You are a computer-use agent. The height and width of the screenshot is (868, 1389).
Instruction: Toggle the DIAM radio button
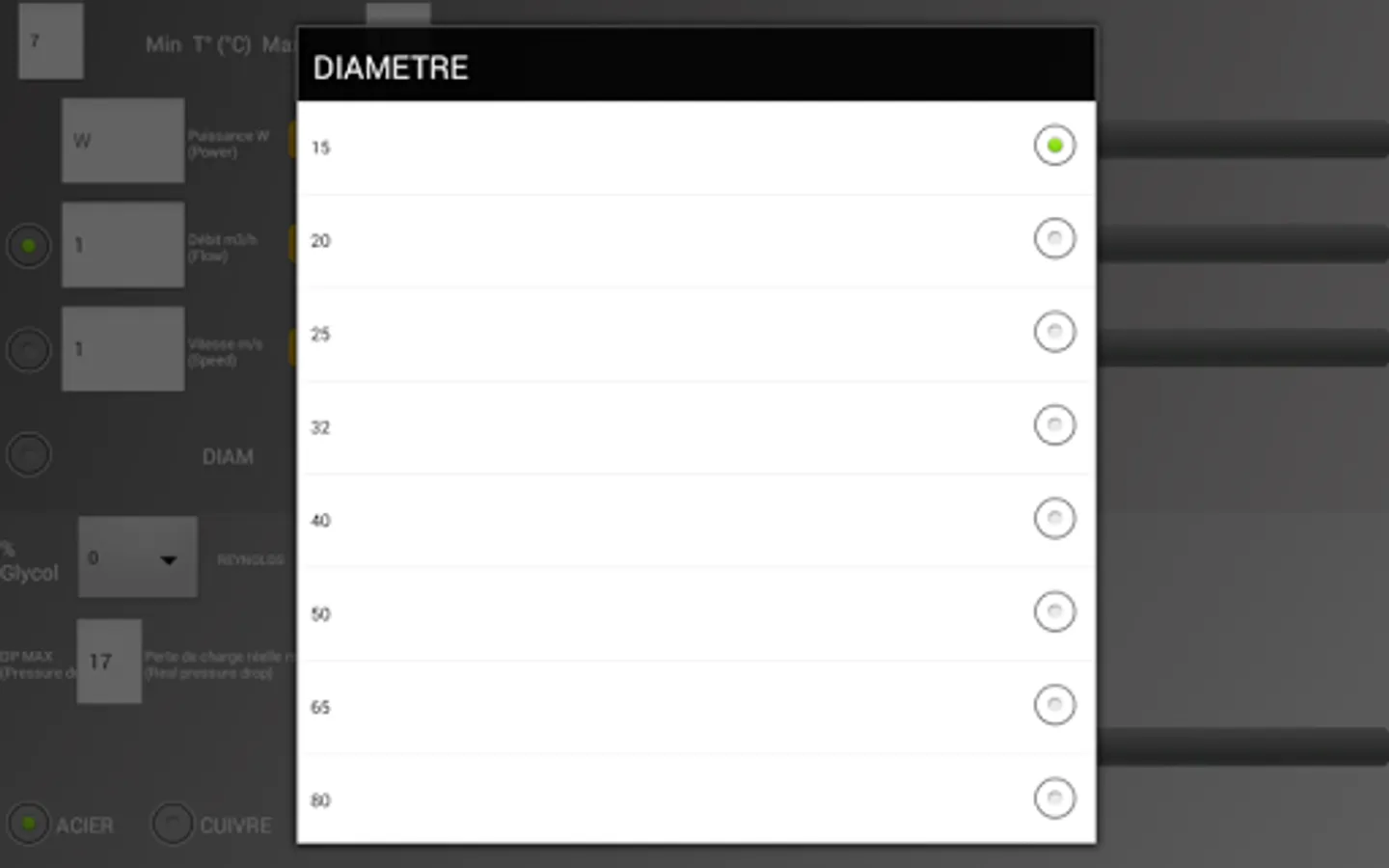29,454
